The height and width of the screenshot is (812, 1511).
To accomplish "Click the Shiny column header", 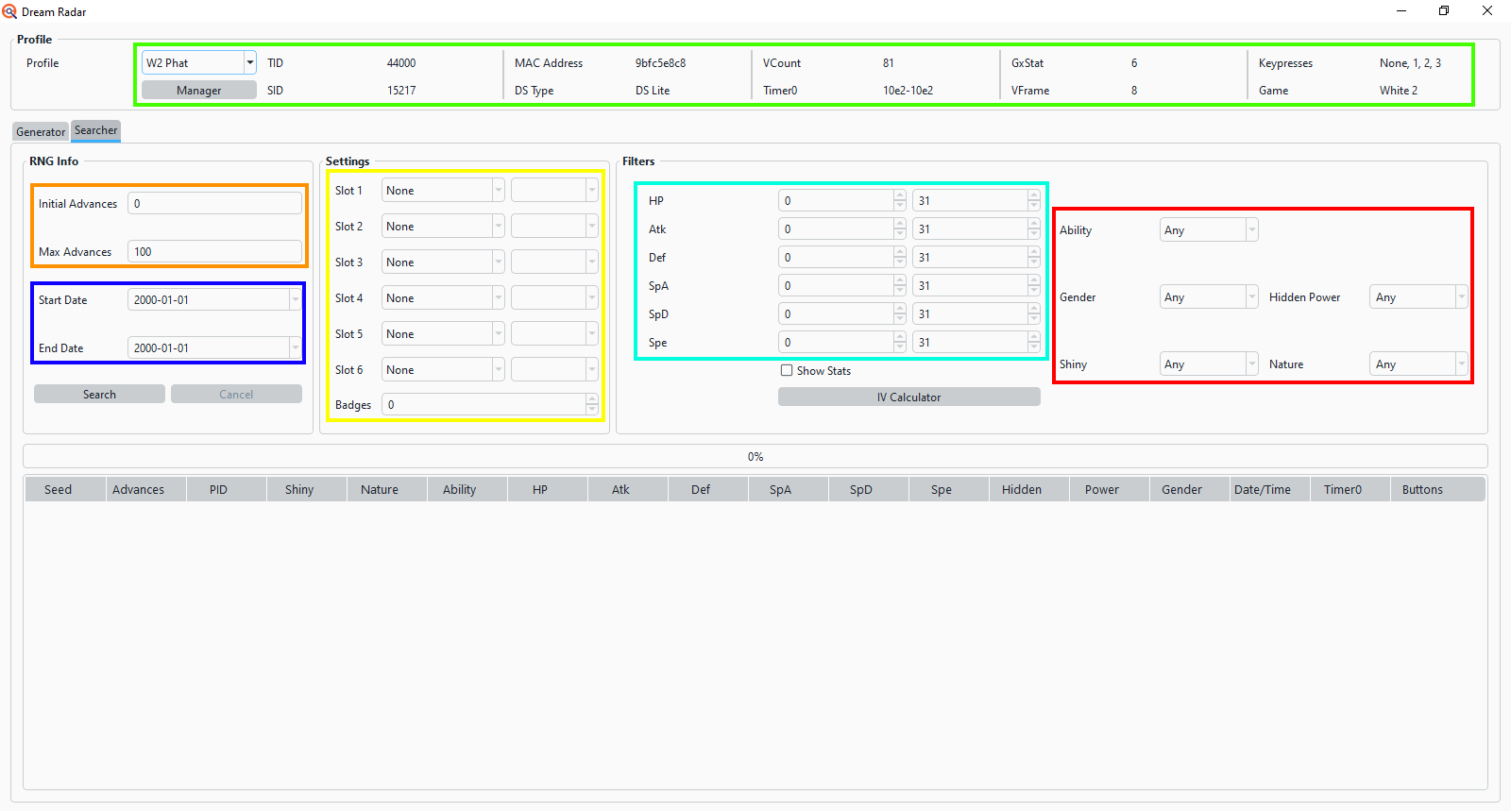I will pos(306,490).
